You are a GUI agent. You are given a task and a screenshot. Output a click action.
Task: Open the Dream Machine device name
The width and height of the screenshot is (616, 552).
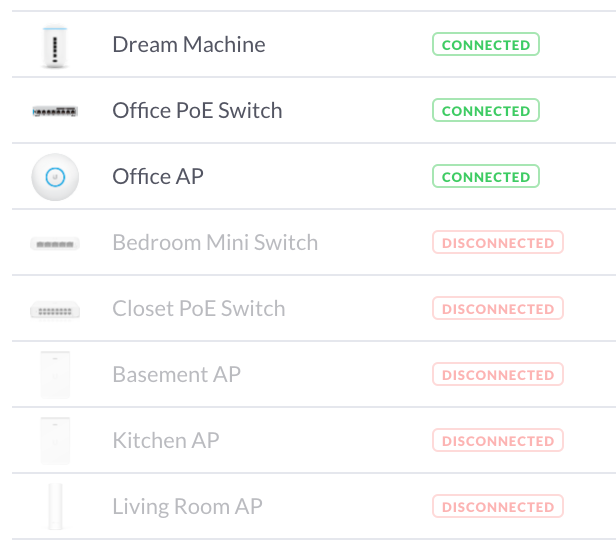coord(189,44)
